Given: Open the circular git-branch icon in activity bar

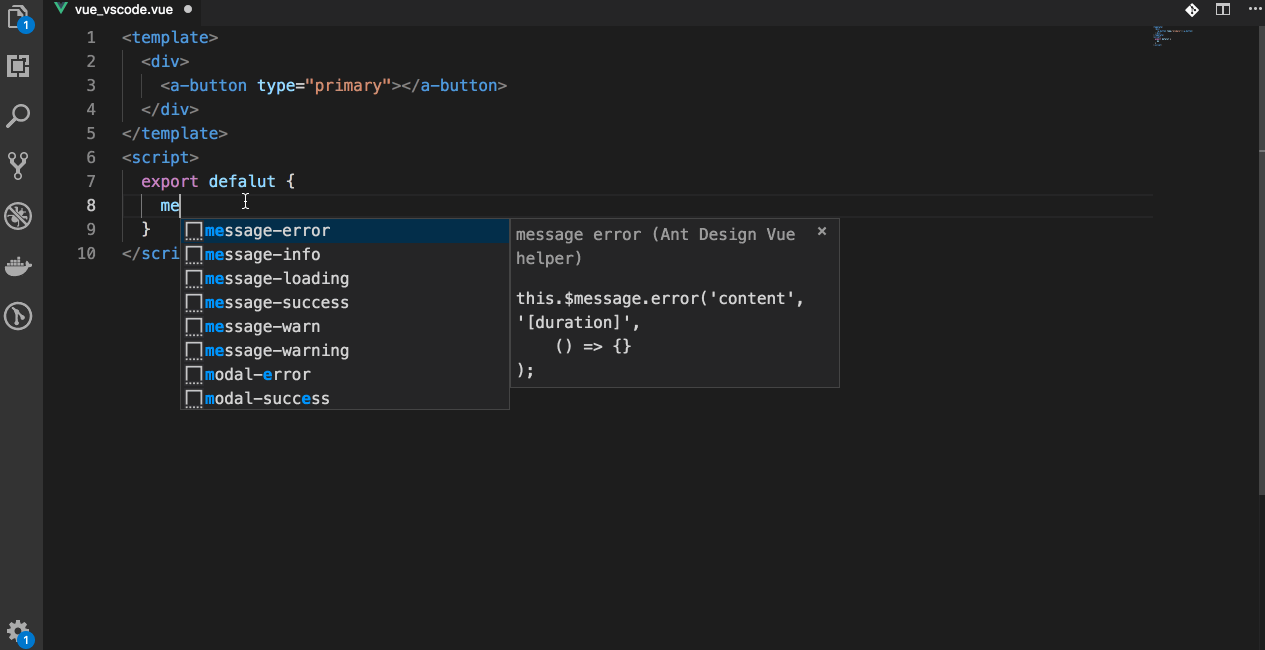Looking at the screenshot, I should pyautogui.click(x=18, y=316).
